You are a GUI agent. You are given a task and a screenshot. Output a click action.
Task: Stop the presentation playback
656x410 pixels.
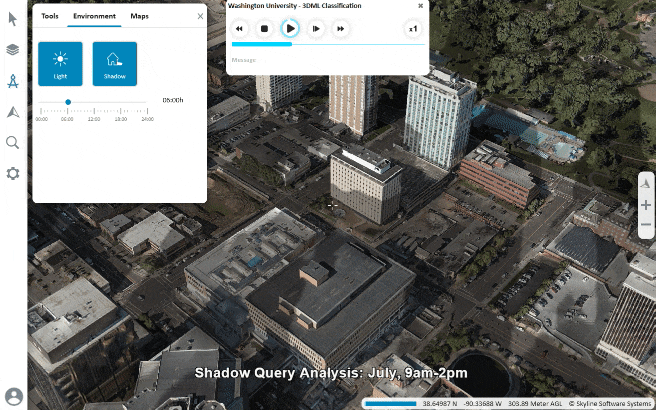point(264,29)
